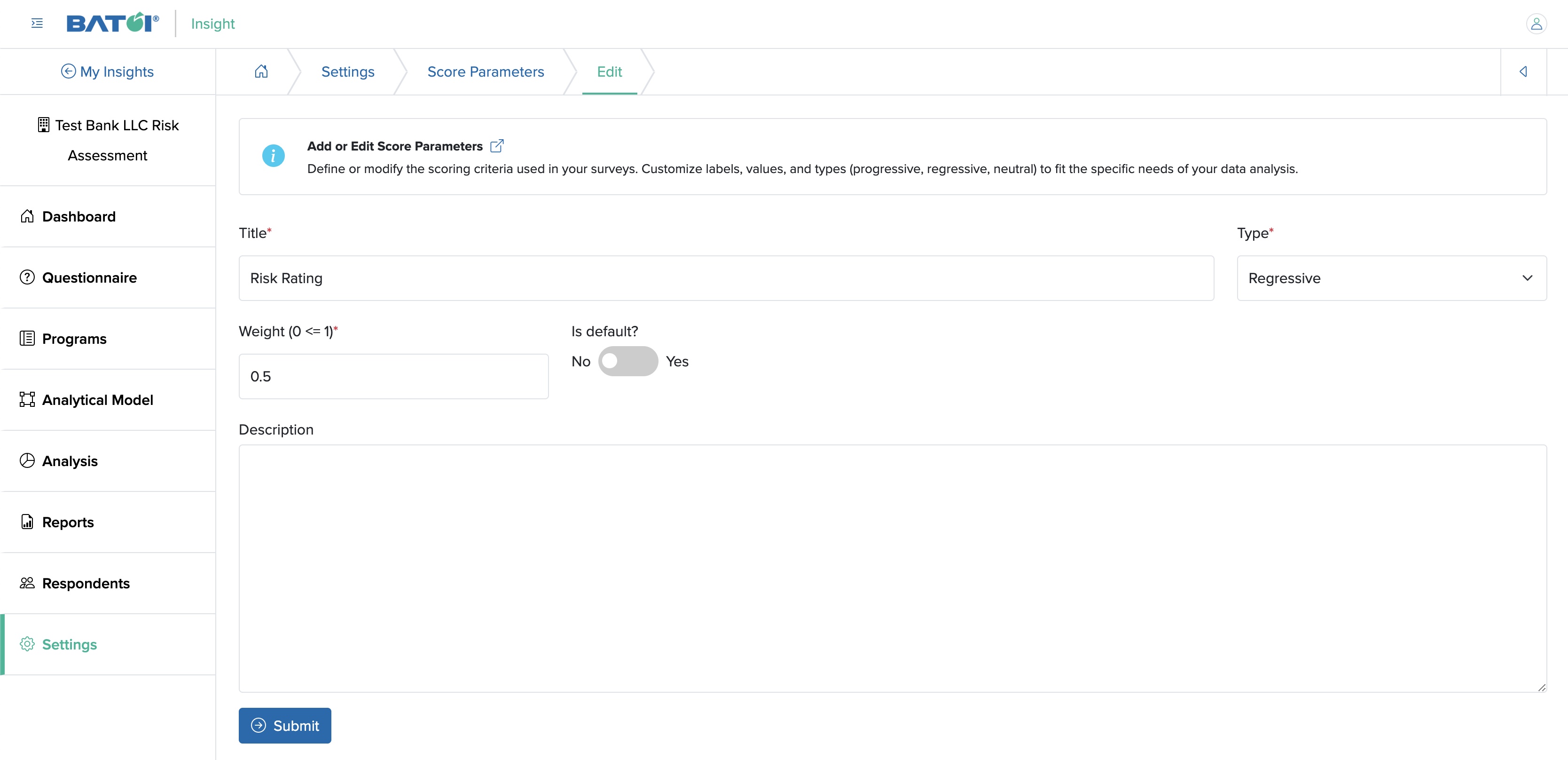
Task: Click the Description text area
Action: click(893, 568)
